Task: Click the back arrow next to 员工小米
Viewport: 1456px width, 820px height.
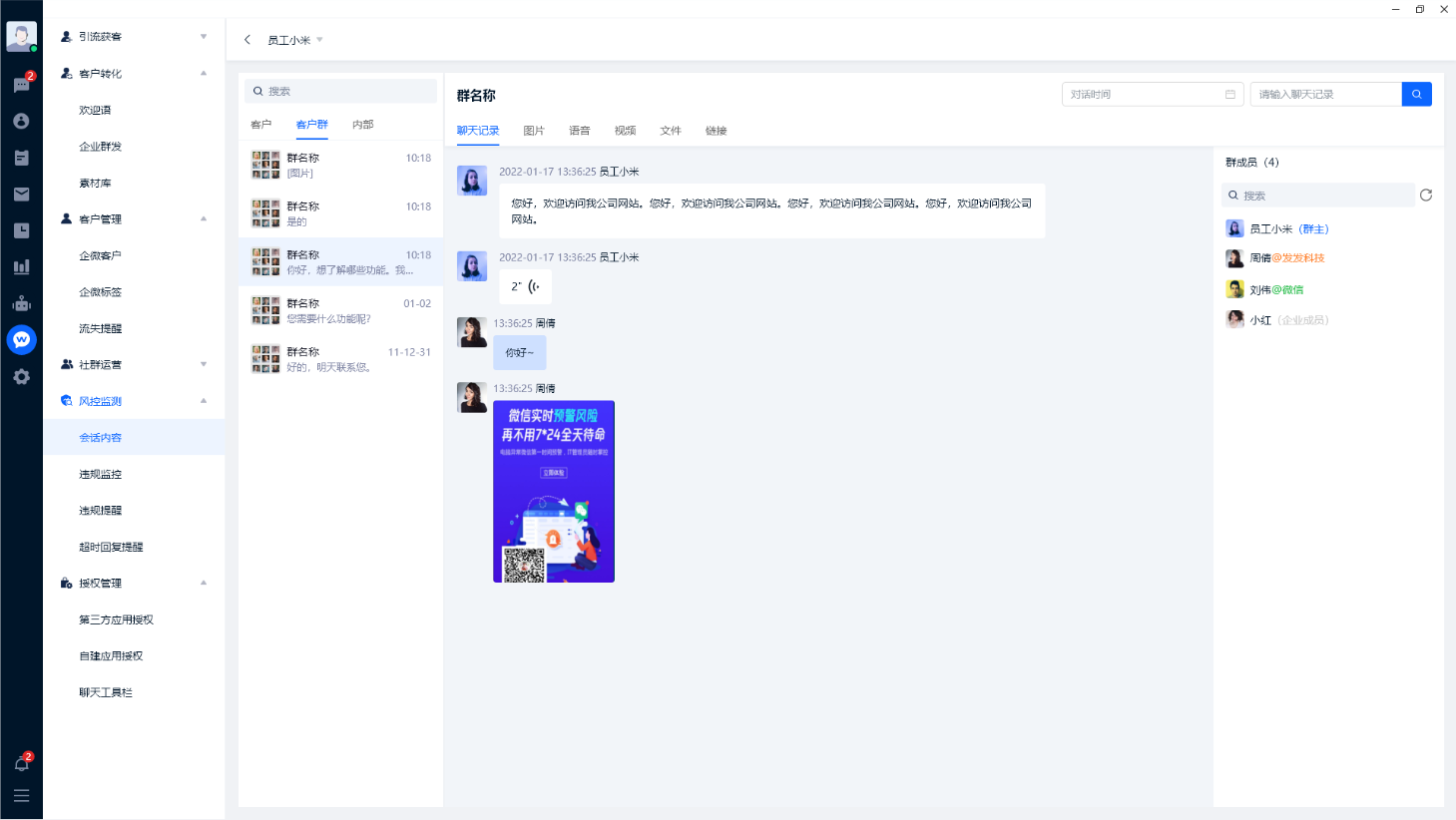Action: click(x=247, y=40)
